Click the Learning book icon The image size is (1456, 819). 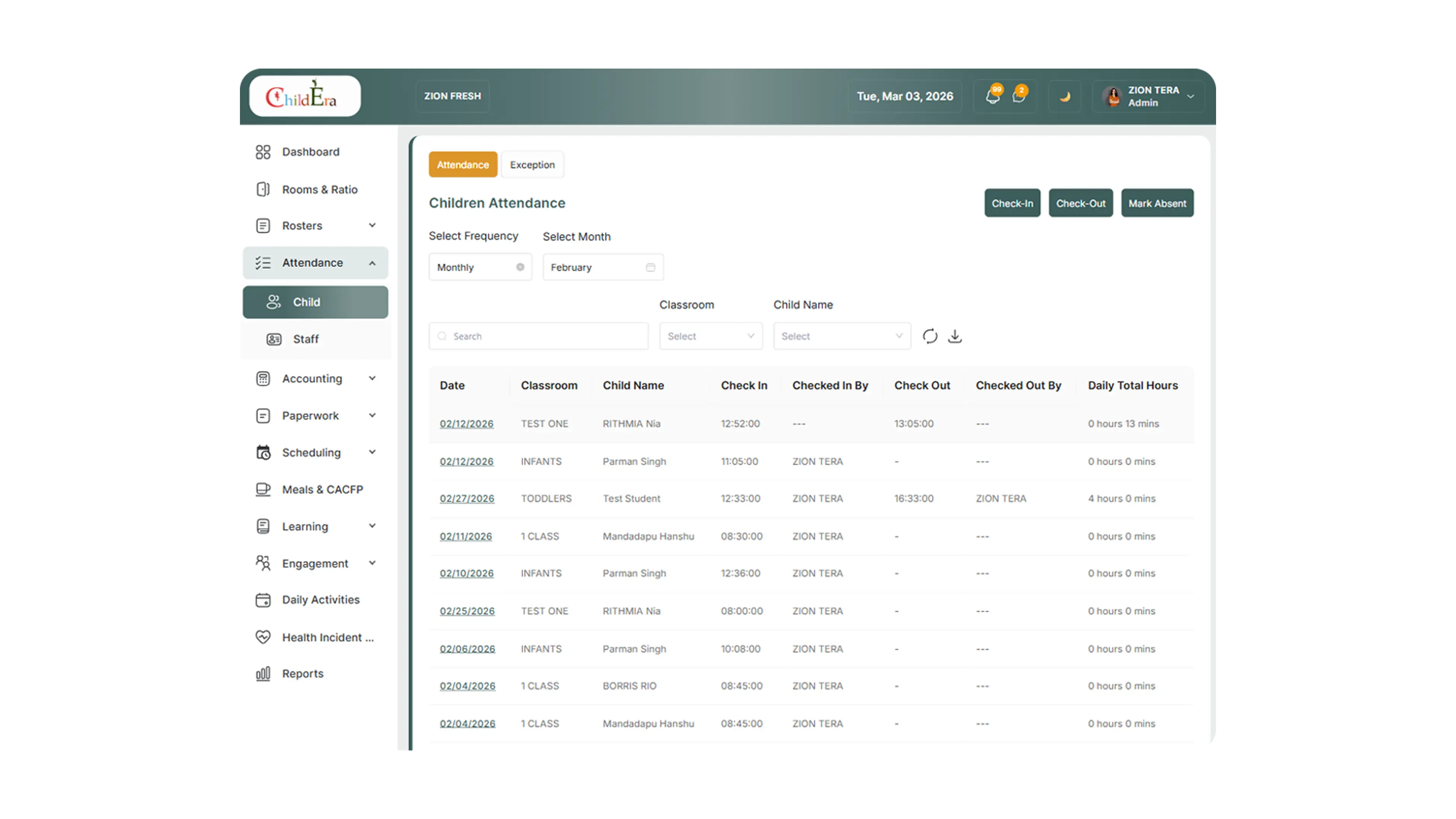point(263,526)
